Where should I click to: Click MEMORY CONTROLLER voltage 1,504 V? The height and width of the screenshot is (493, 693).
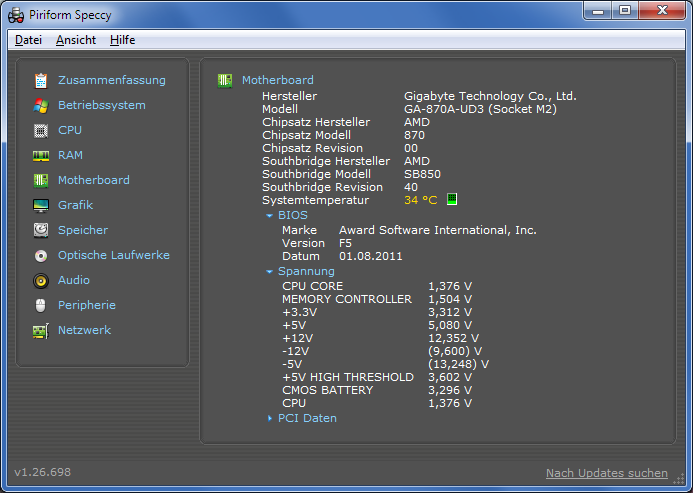coord(450,299)
